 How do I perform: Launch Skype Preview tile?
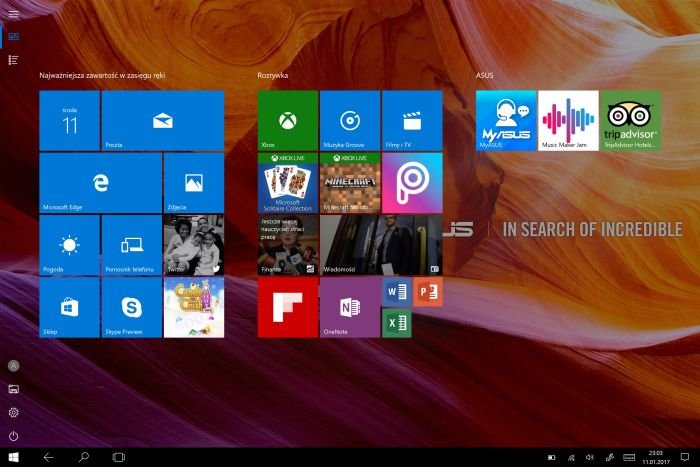pos(132,308)
